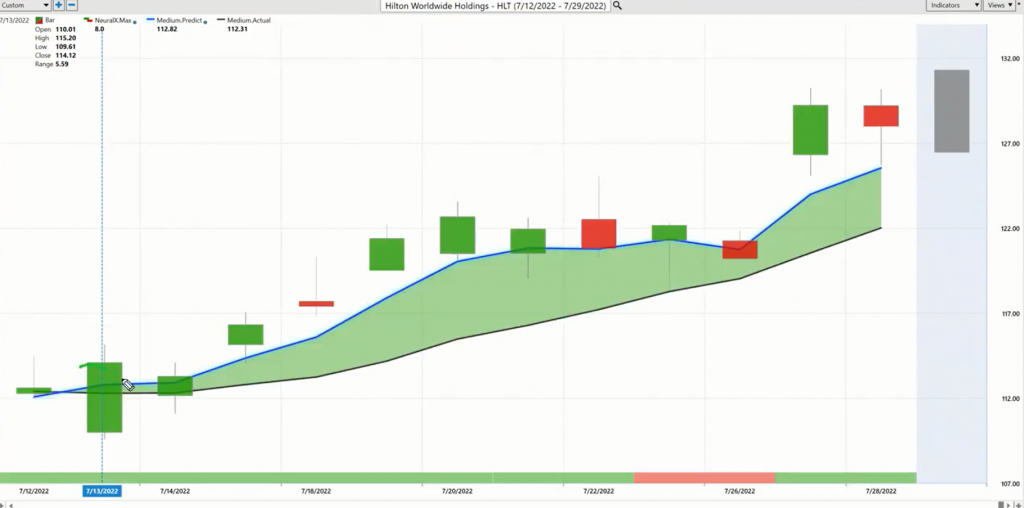Click the blue Medium.Predict legend line icon
This screenshot has width=1024, height=508.
click(x=150, y=20)
